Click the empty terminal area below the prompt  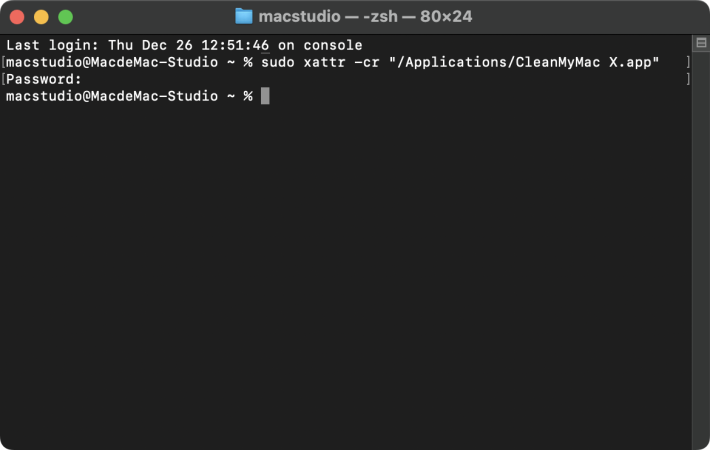tap(346, 272)
